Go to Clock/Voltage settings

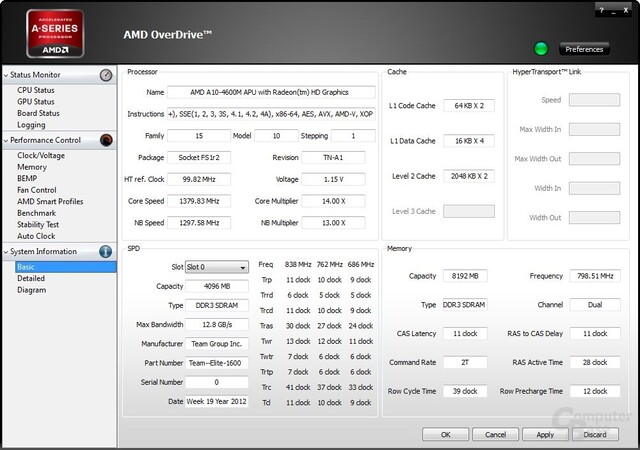(41, 155)
